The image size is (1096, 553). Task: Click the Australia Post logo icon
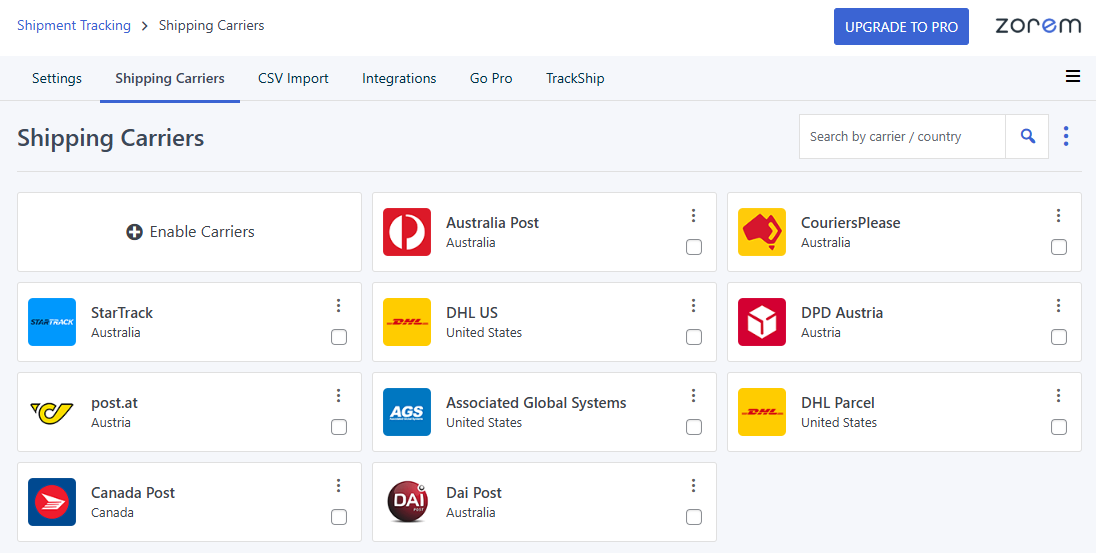pyautogui.click(x=407, y=232)
